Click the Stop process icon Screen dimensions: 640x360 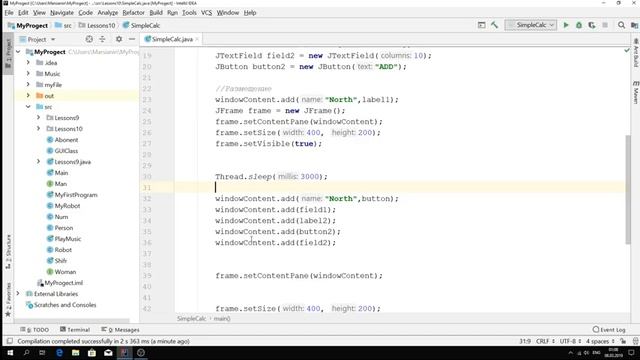[605, 25]
